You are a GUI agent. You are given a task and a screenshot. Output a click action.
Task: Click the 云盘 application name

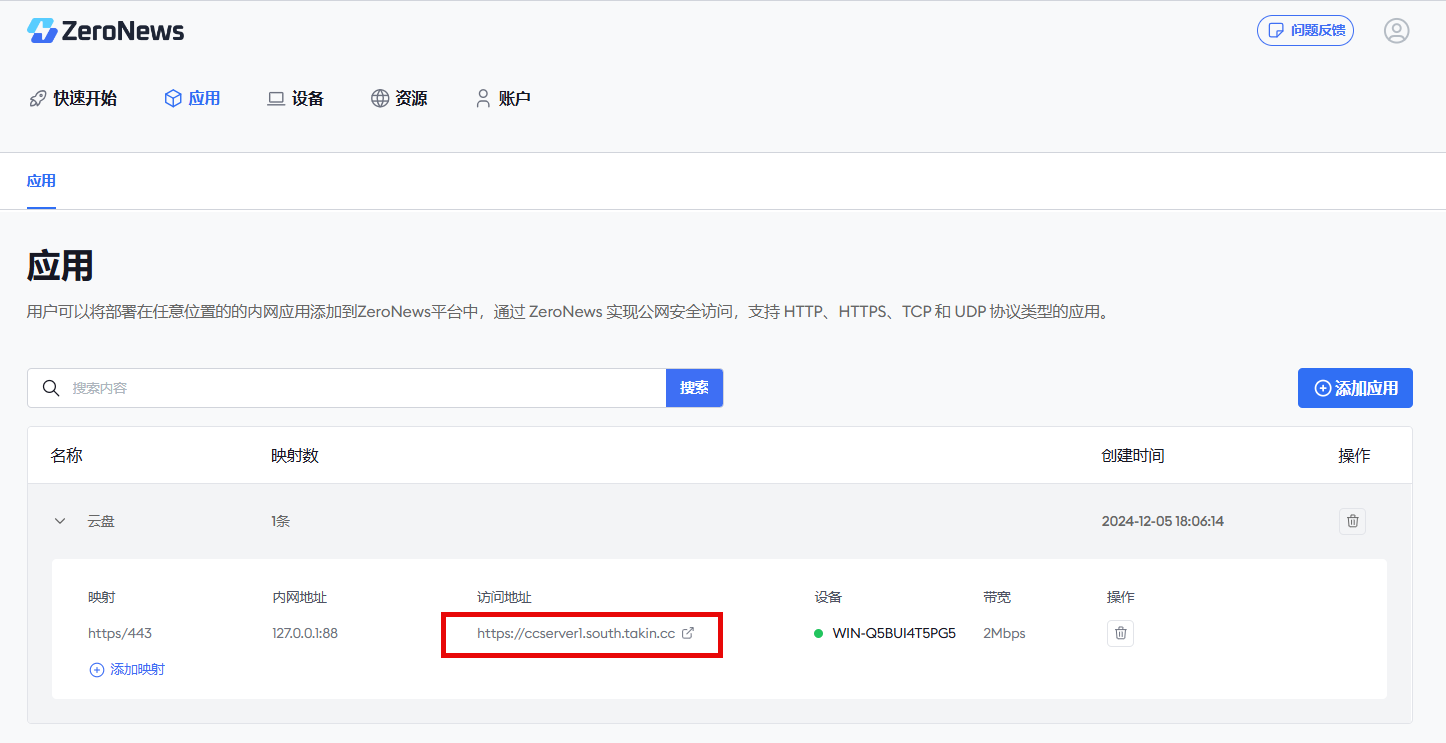101,521
